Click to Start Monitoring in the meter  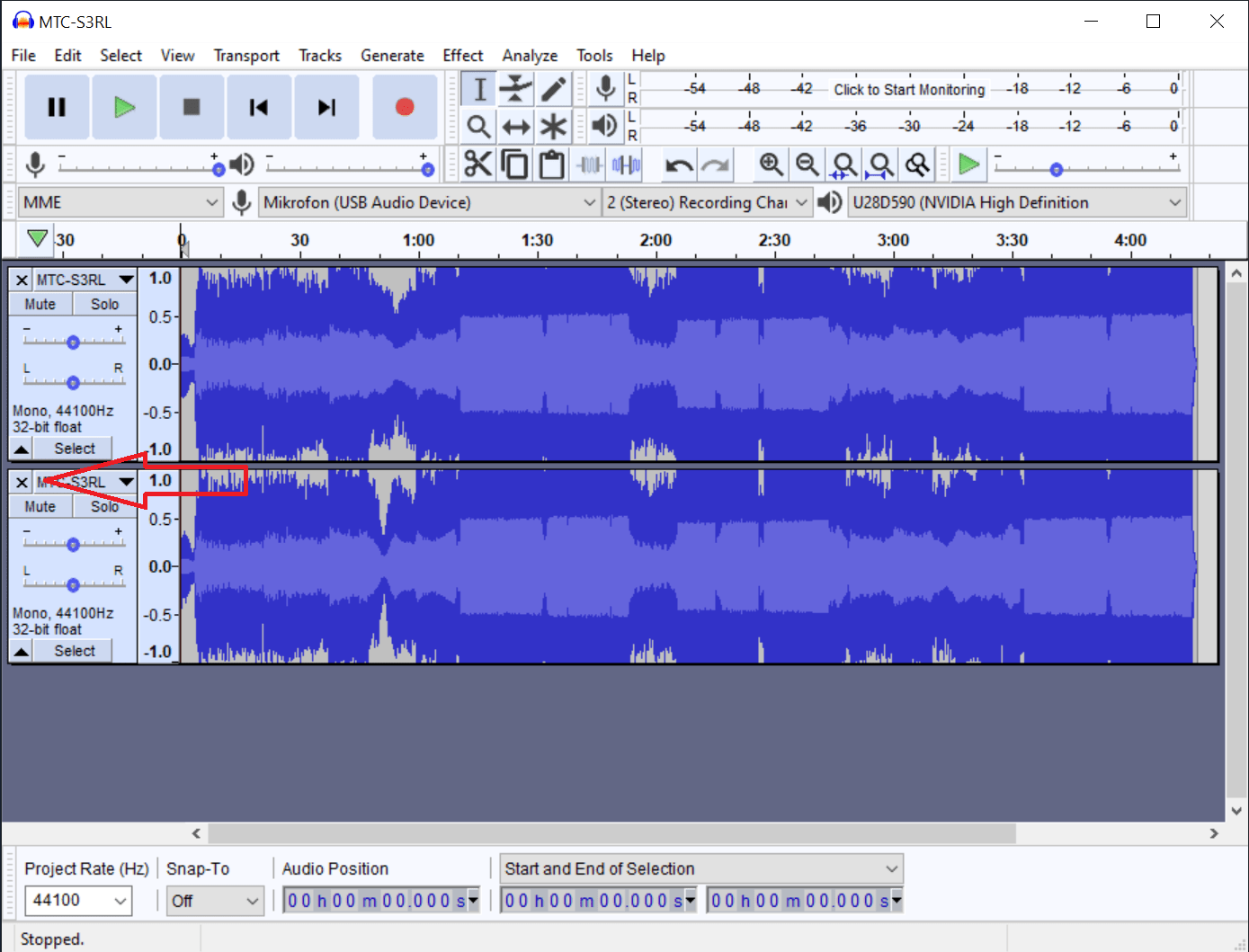pyautogui.click(x=908, y=89)
